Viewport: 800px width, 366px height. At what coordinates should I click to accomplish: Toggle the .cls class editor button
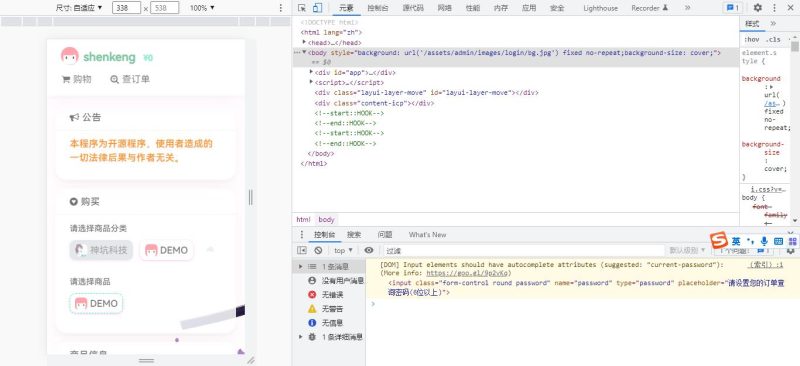773,39
